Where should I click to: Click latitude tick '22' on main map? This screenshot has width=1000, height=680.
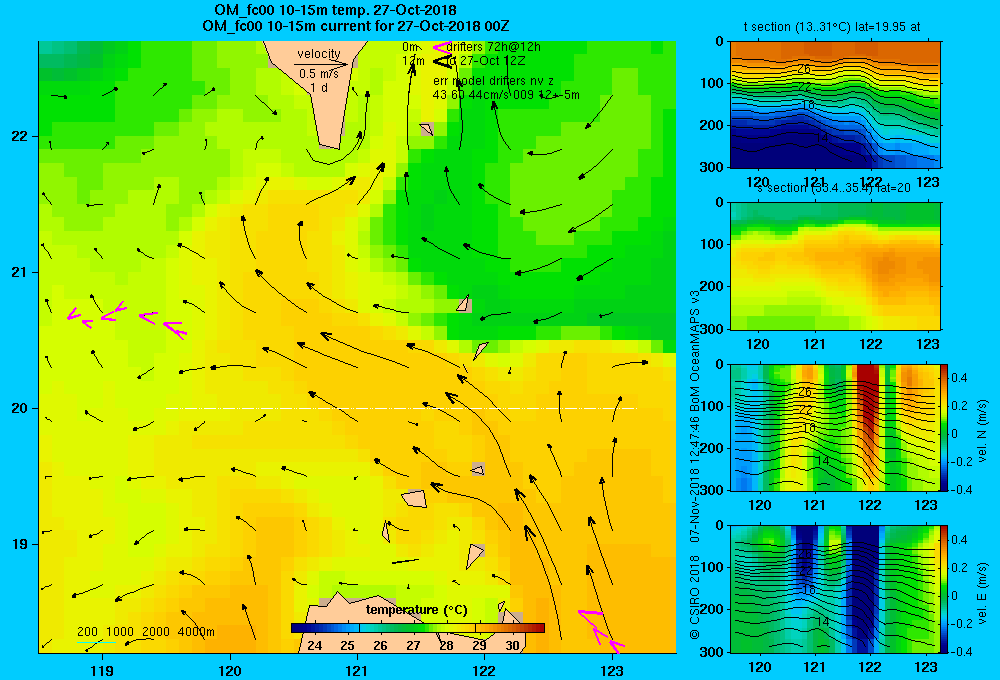tap(19, 137)
